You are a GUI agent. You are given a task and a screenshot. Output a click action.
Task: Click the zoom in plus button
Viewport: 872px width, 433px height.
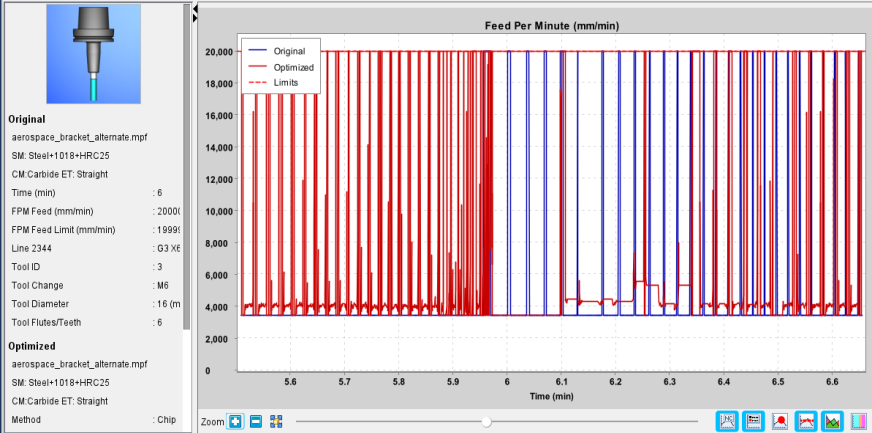click(236, 421)
